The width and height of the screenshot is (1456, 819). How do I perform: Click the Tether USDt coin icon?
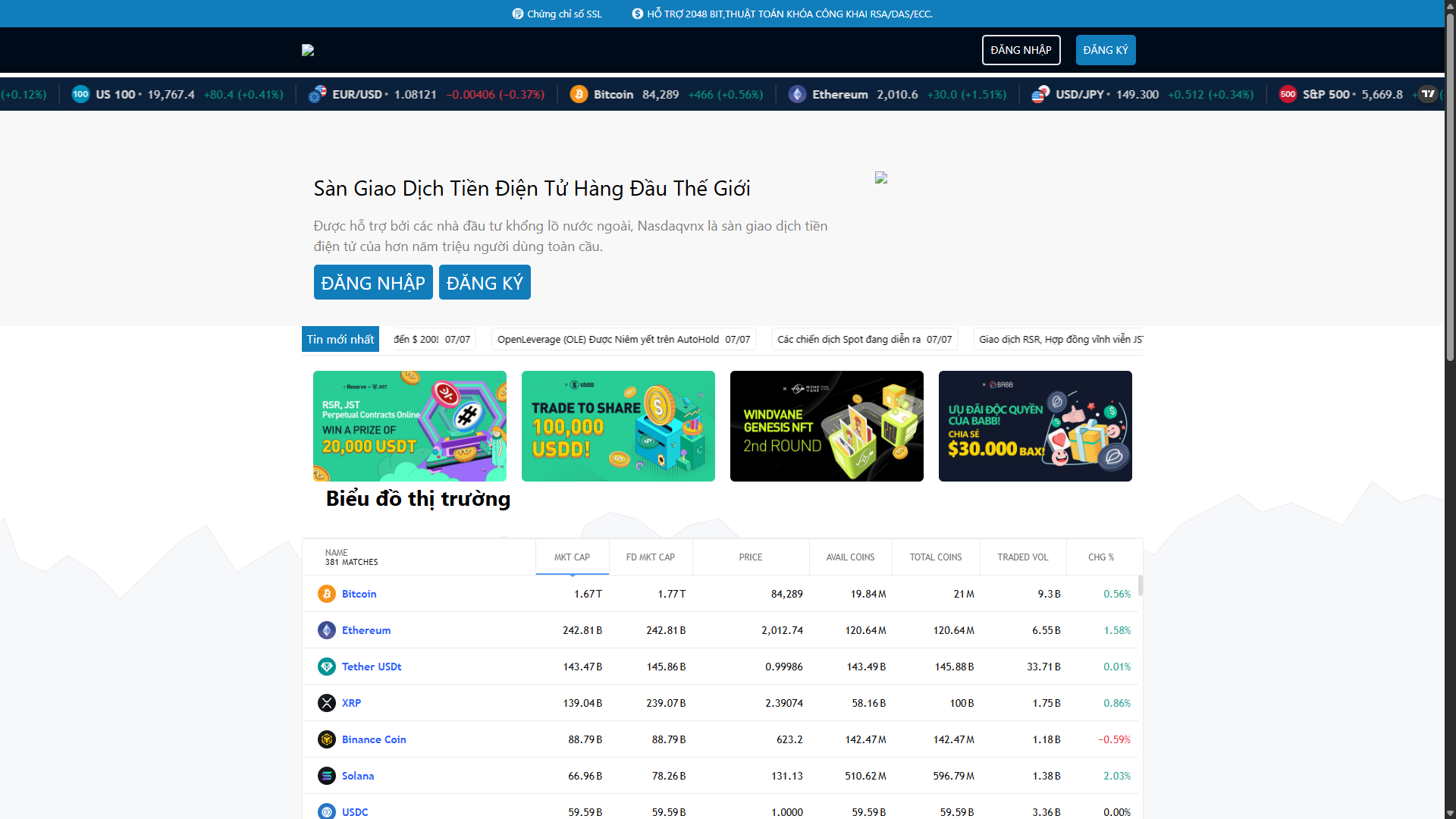coord(327,667)
